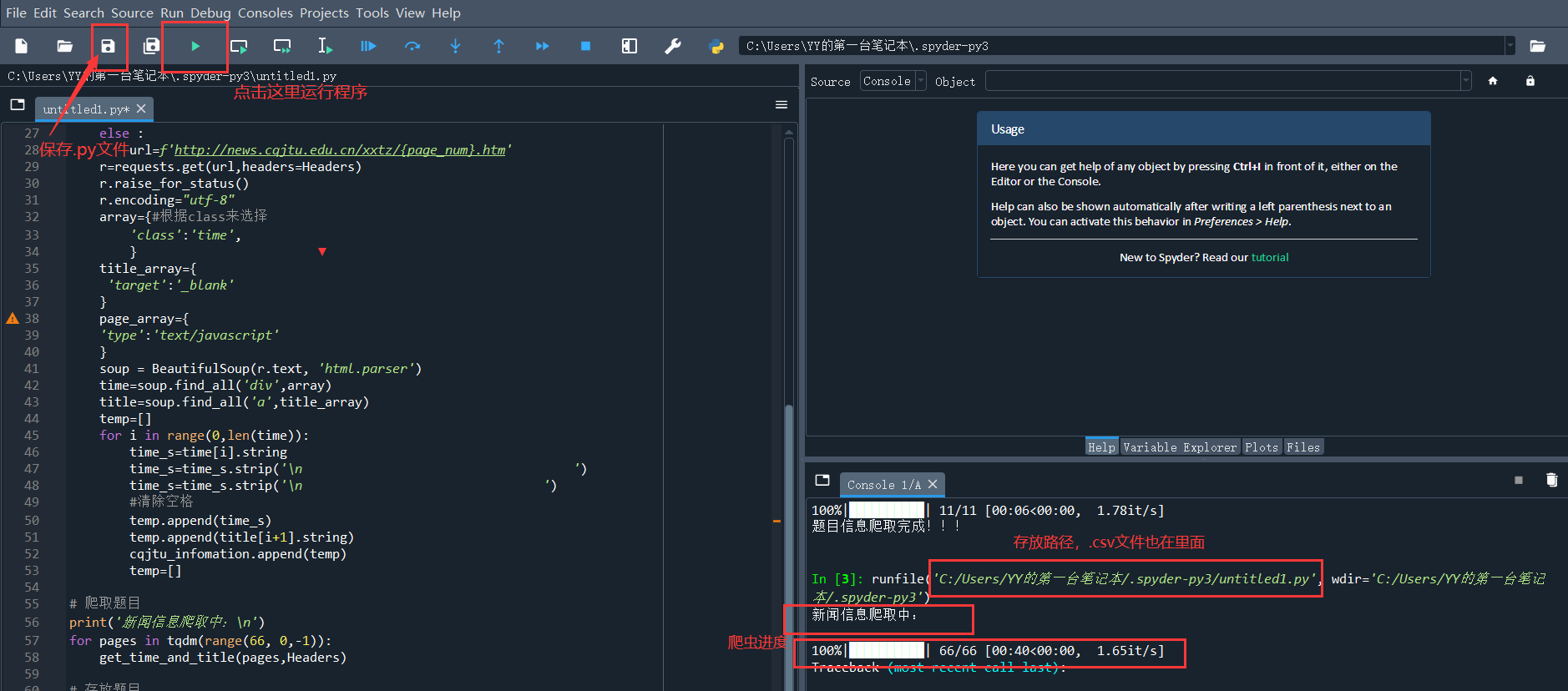Screen dimensions: 1568x691
Task: Toggle the Help pane lock icon
Action: 1530,81
